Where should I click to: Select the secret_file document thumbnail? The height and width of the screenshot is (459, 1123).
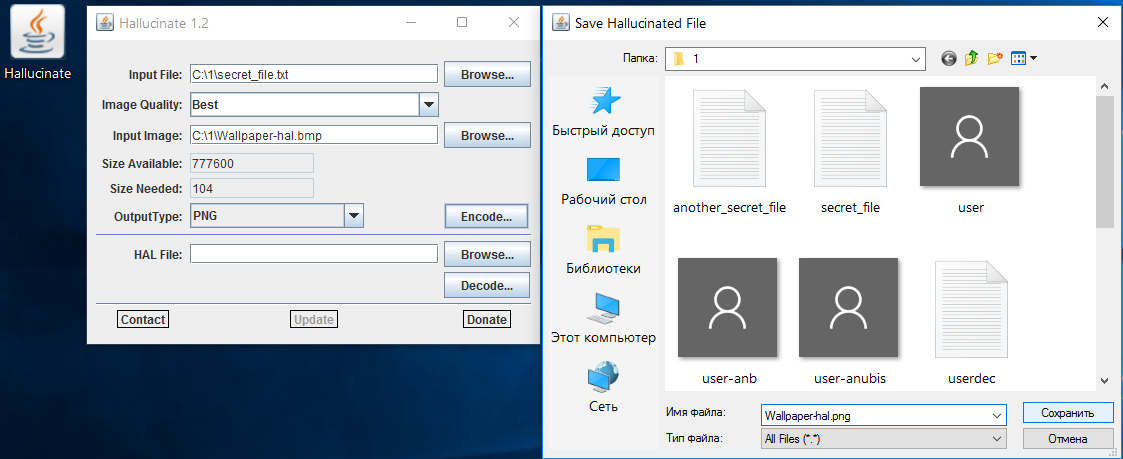(x=849, y=150)
